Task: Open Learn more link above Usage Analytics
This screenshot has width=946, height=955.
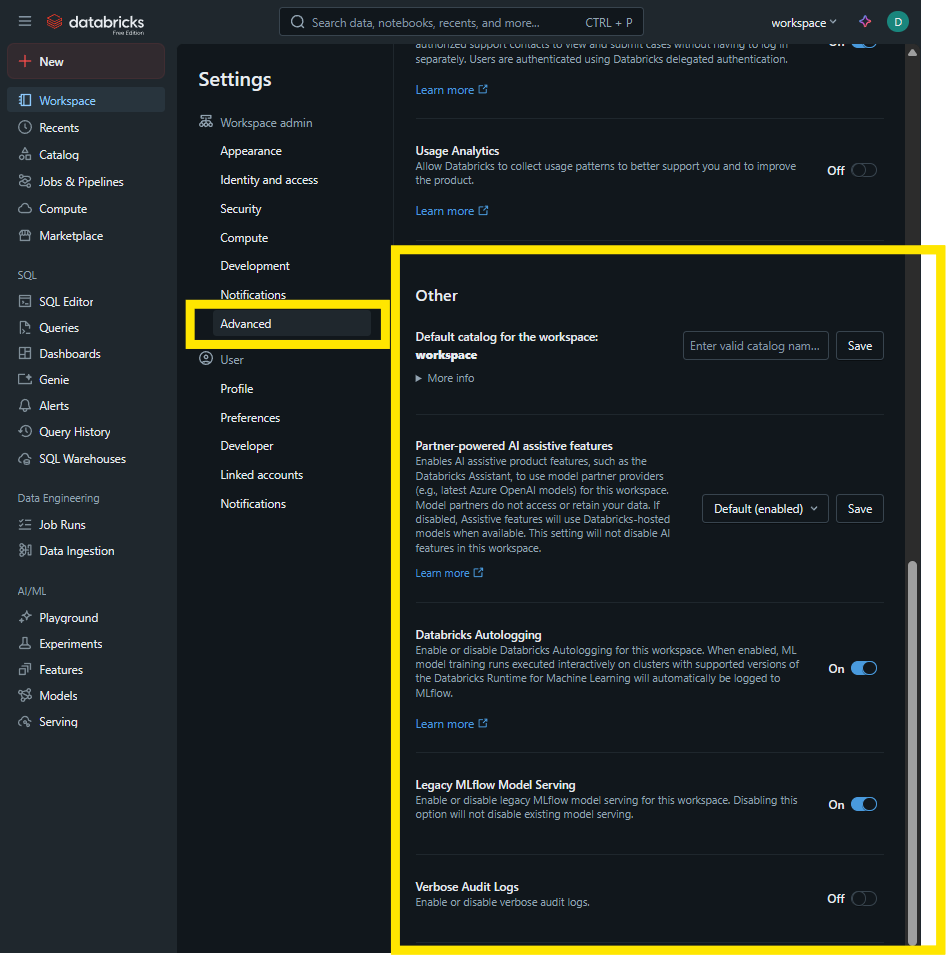Action: [x=451, y=90]
